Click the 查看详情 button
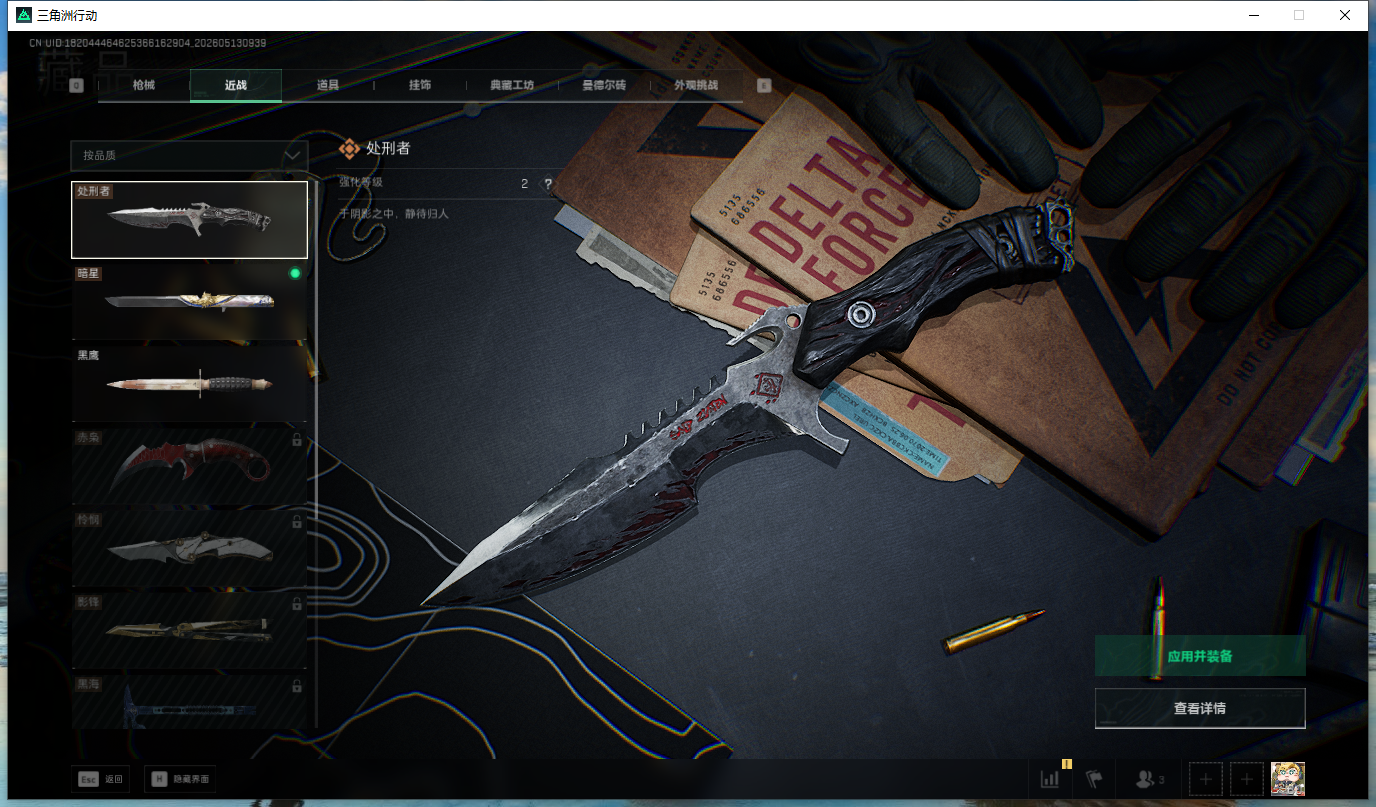The height and width of the screenshot is (807, 1376). (x=1200, y=708)
